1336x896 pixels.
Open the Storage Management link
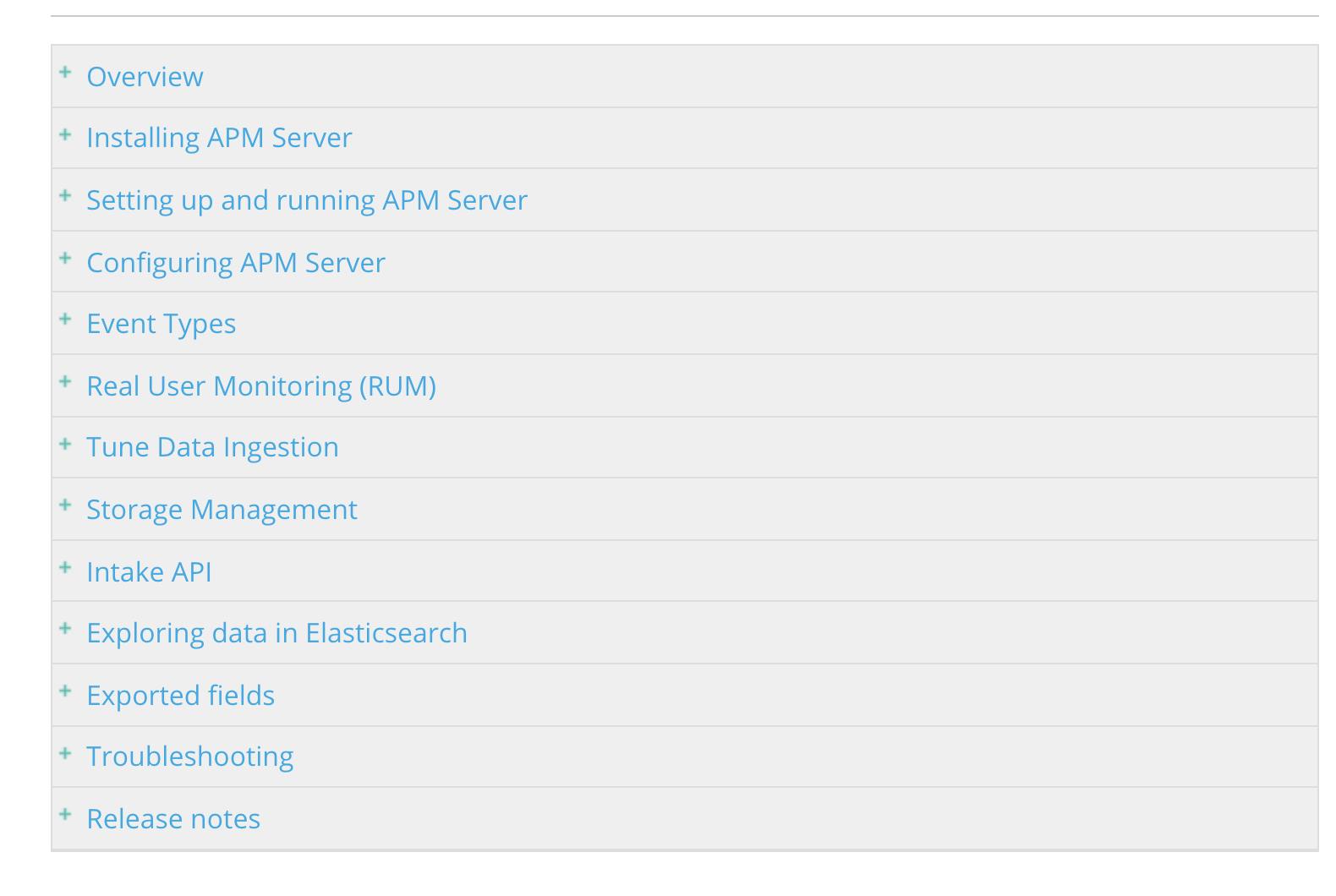pyautogui.click(x=222, y=510)
